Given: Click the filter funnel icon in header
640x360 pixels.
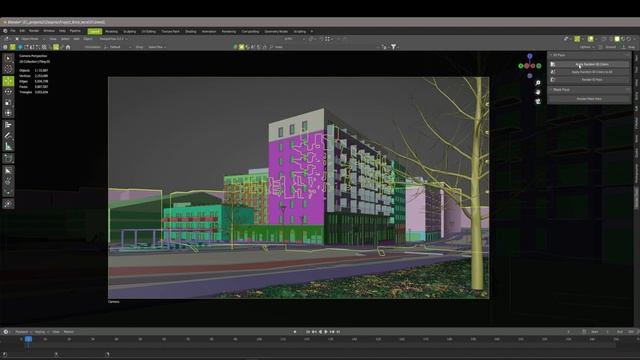Looking at the screenshot, I should [x=393, y=47].
